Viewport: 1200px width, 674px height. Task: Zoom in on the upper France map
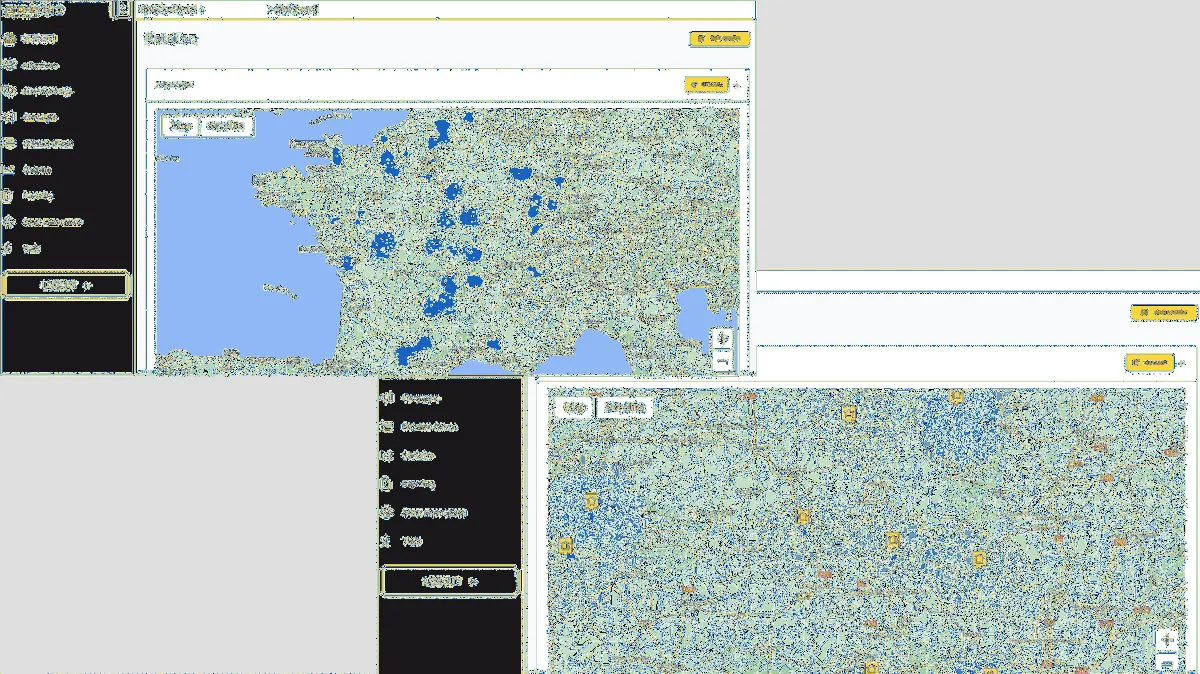pos(723,338)
